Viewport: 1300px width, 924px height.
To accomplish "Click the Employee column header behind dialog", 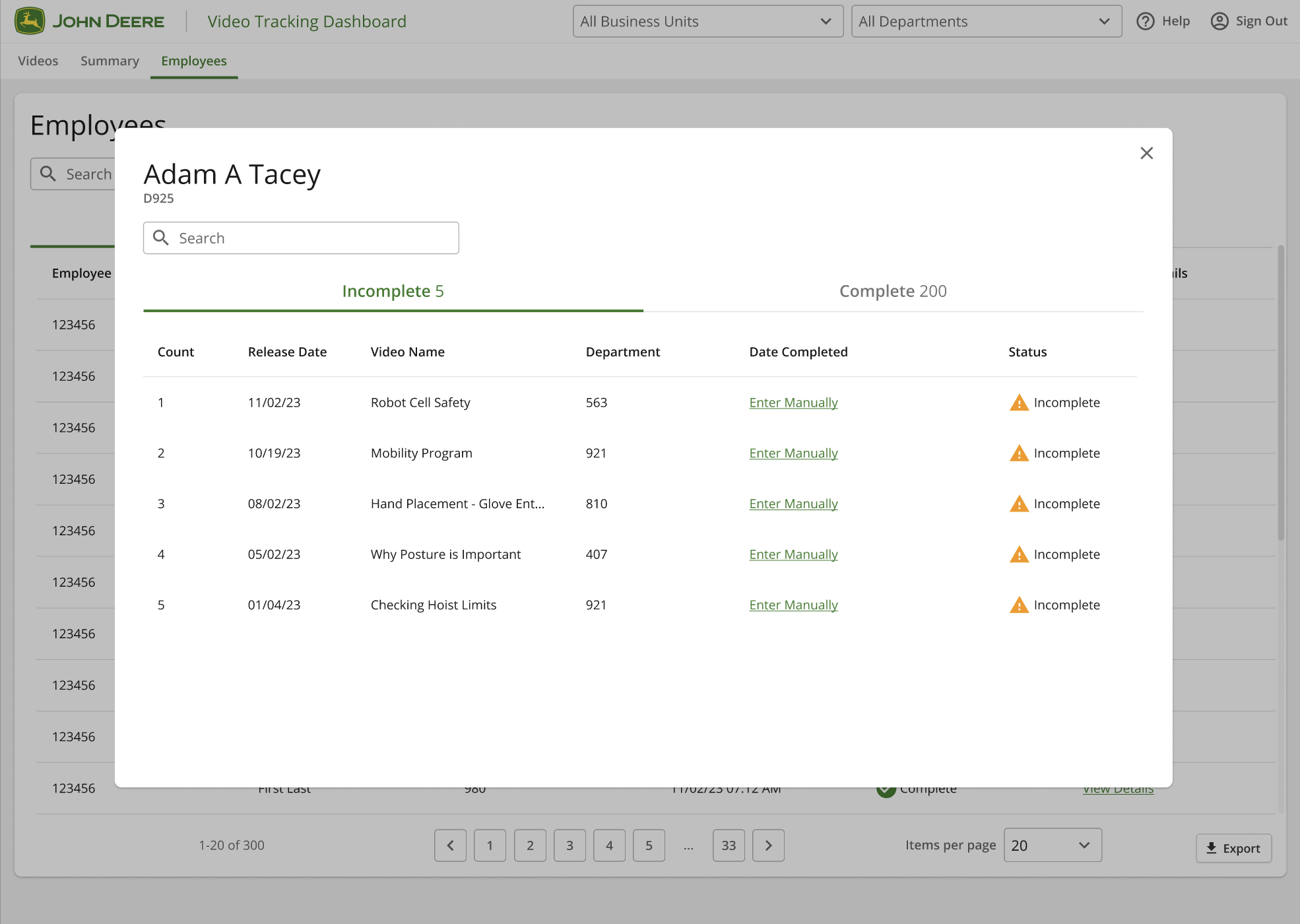I will (x=82, y=273).
